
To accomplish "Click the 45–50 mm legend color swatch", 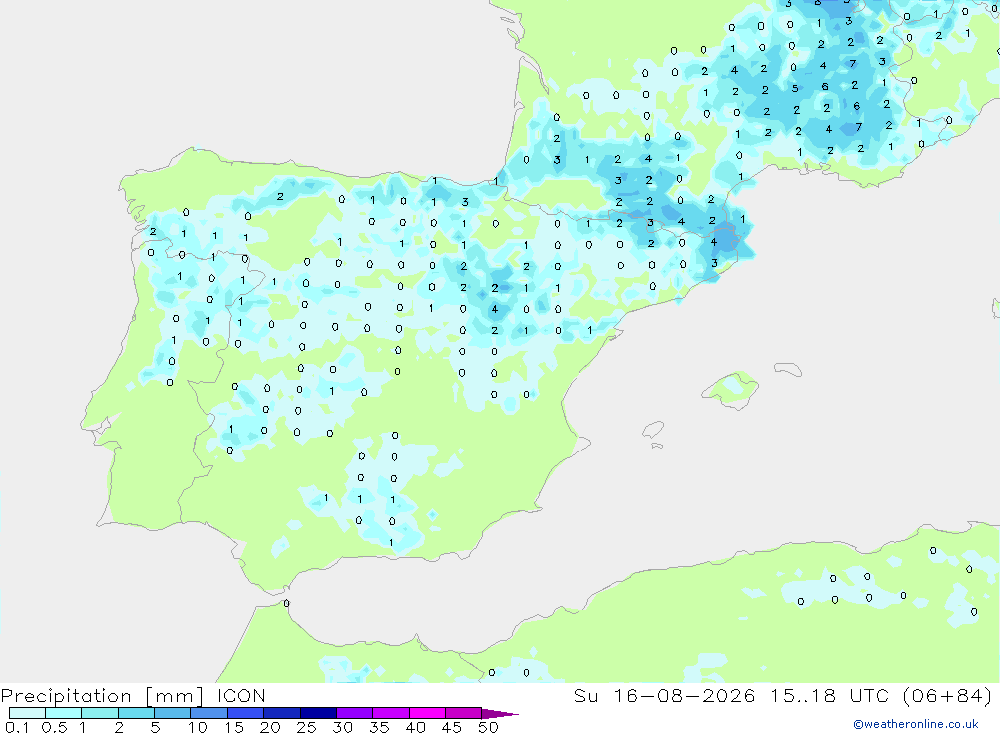I will click(464, 713).
